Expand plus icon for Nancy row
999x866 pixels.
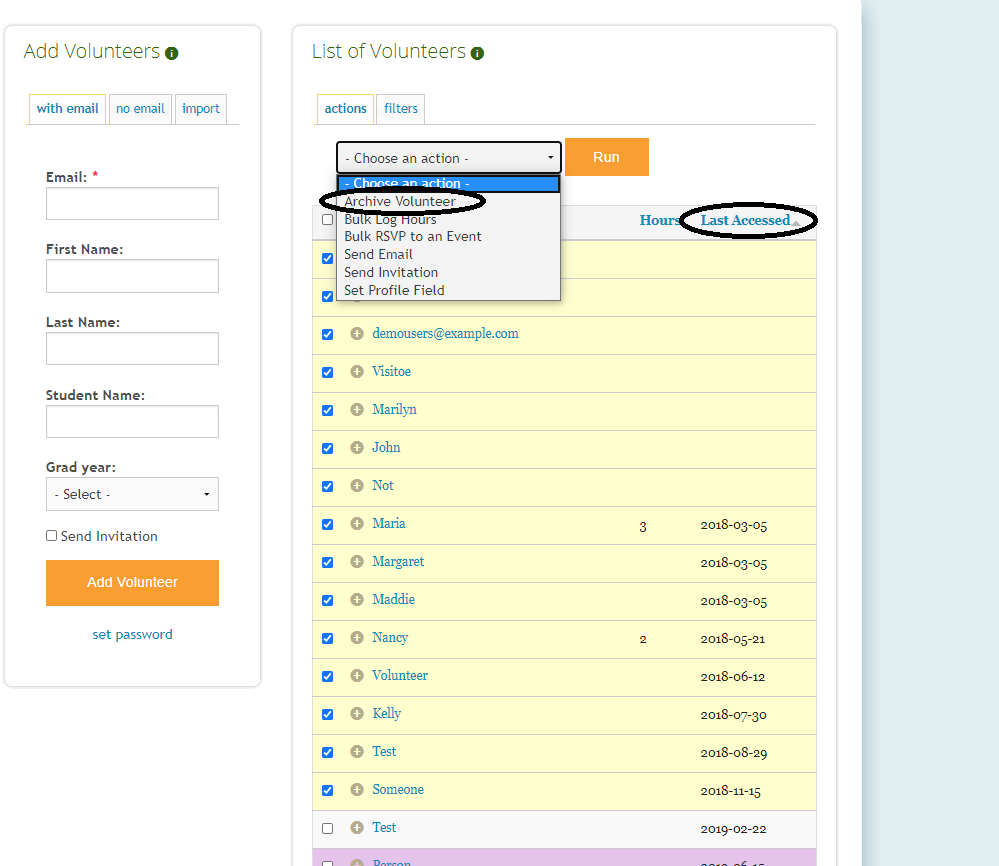357,637
